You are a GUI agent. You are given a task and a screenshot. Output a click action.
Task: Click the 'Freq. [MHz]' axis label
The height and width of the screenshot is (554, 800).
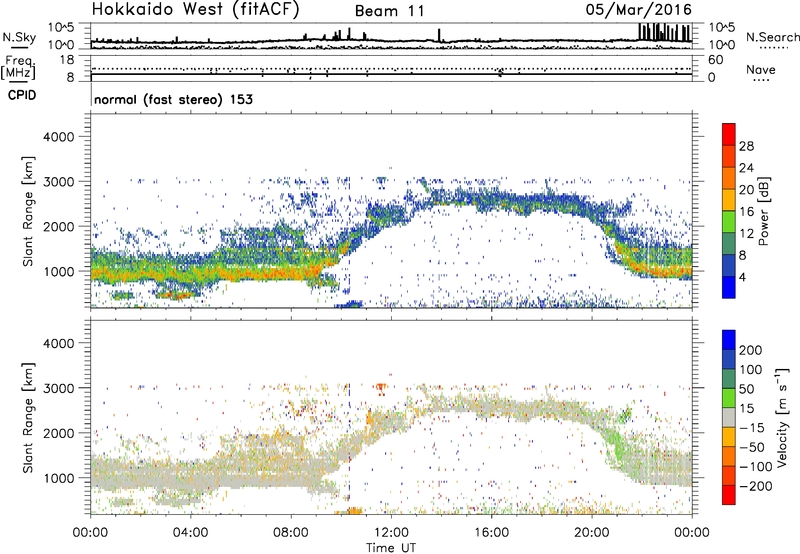(x=18, y=67)
